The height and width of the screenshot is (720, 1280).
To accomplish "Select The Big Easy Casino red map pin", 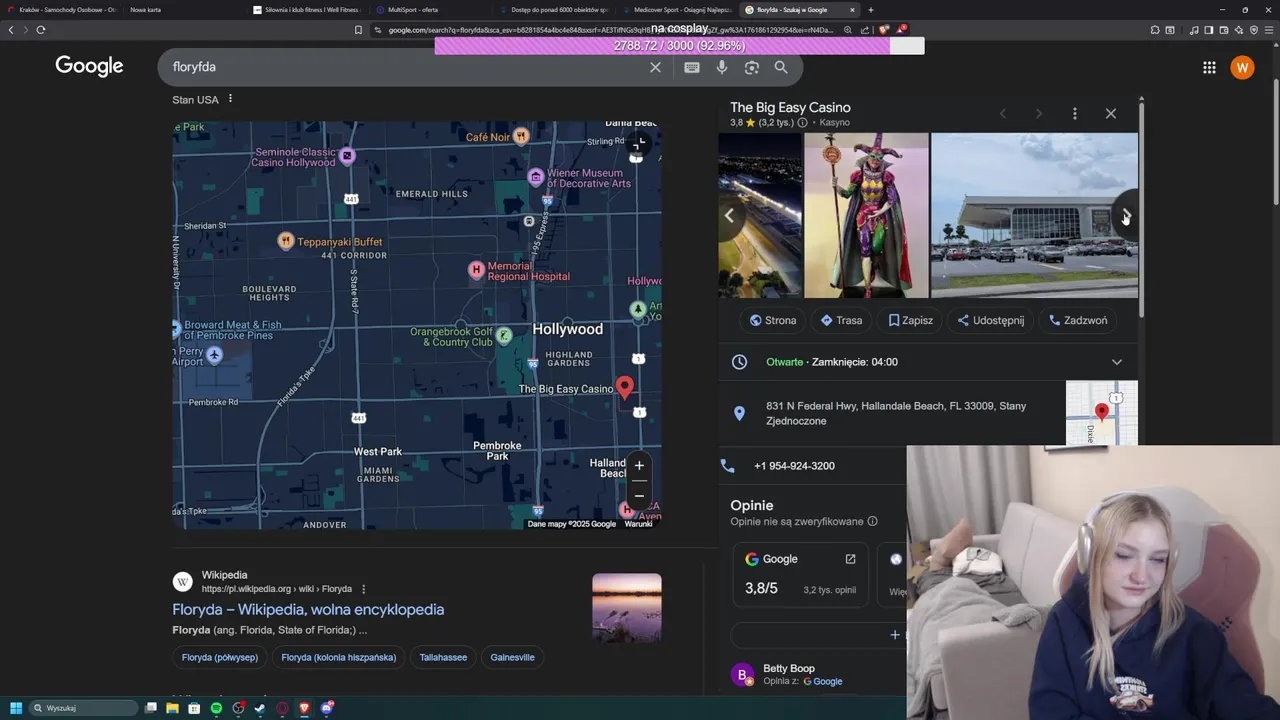I will (625, 388).
